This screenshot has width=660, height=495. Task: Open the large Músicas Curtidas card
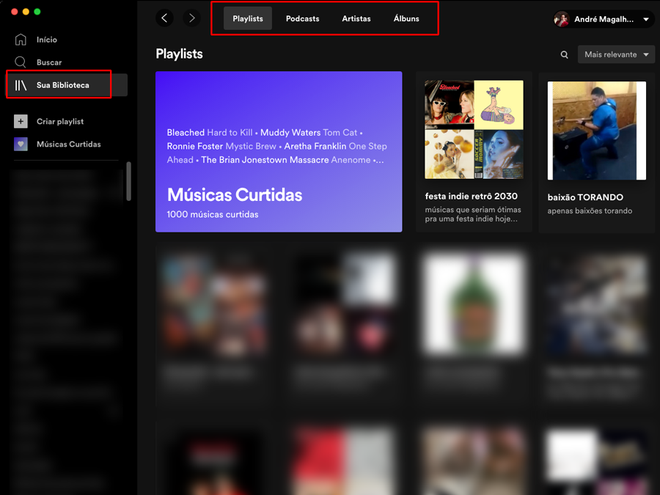[279, 152]
